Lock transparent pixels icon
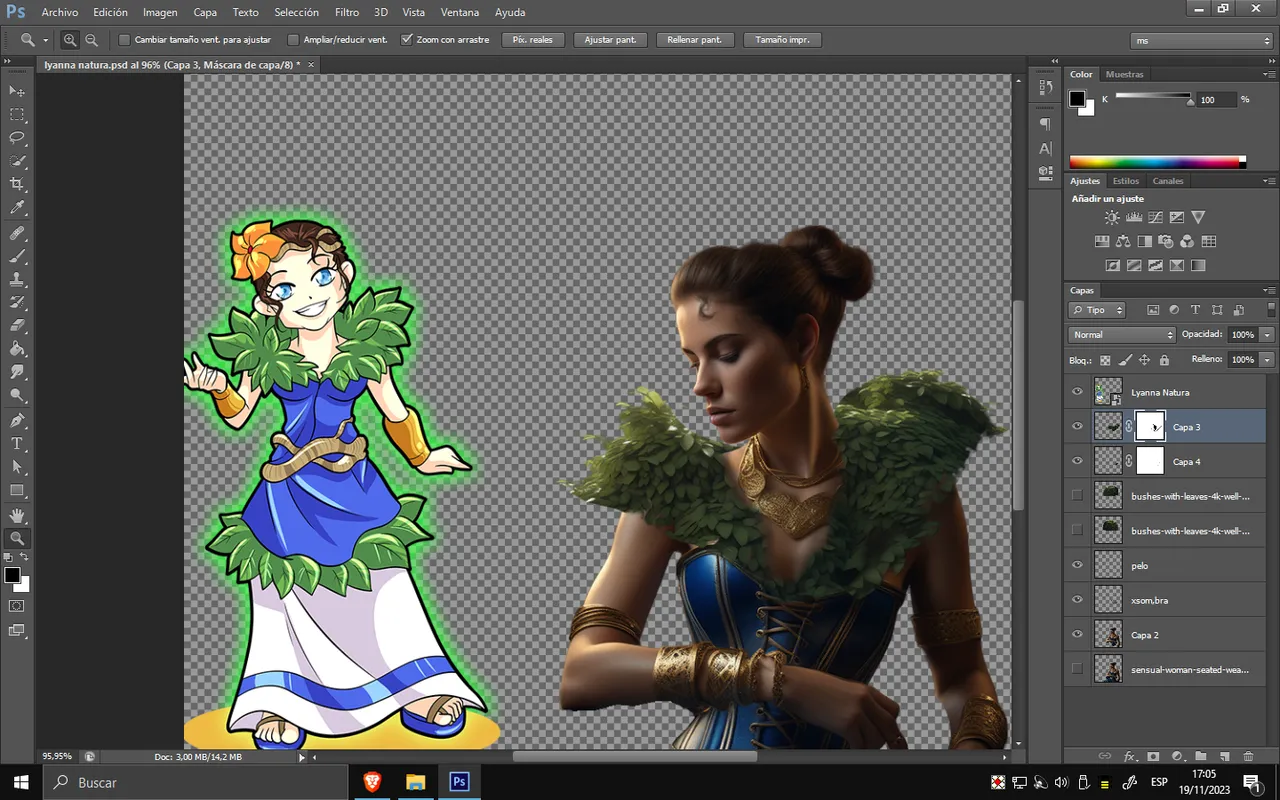Screen dimensions: 1280x800 [x=1105, y=360]
